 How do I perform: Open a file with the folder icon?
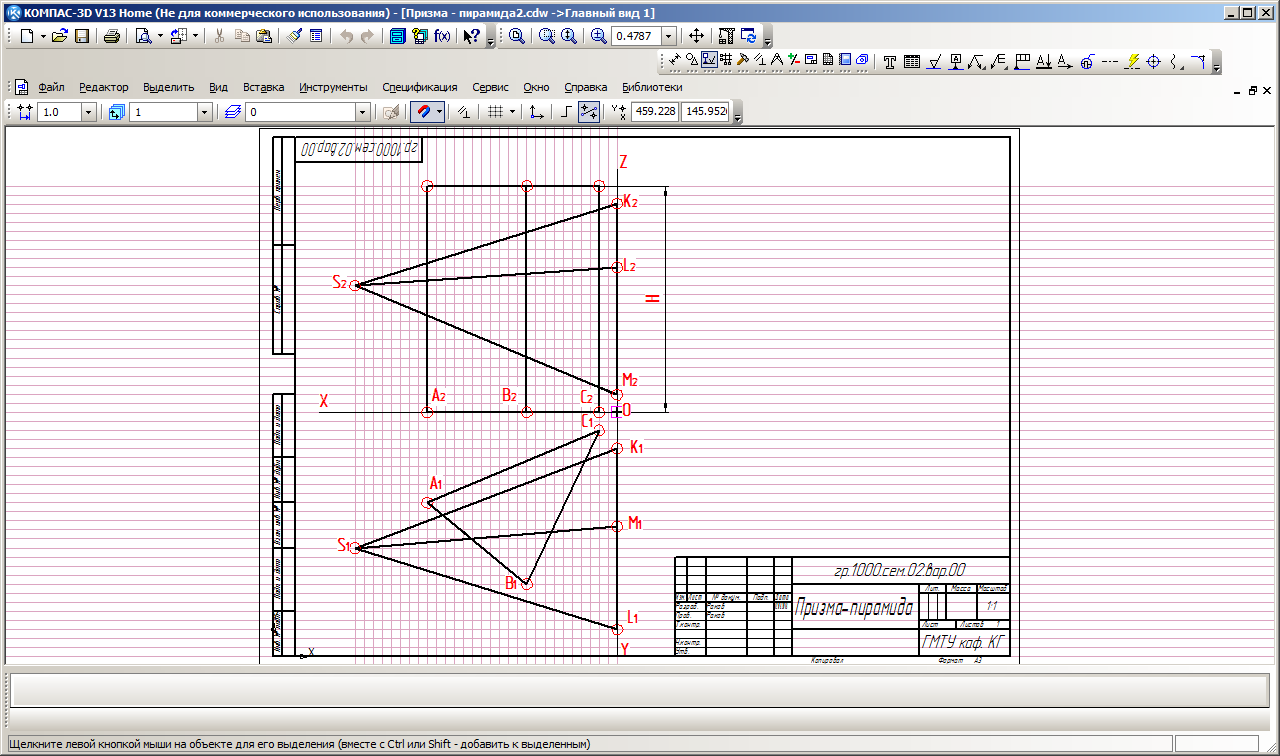[59, 36]
